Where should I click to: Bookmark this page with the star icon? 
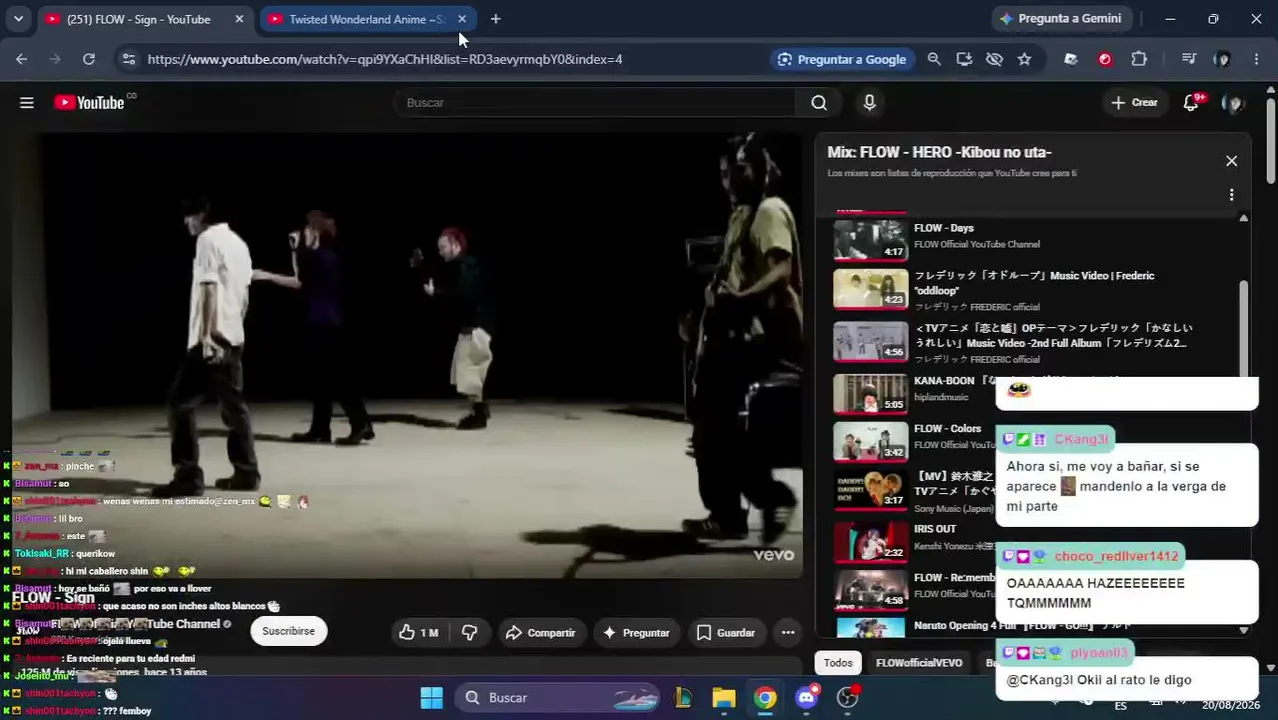click(1024, 59)
